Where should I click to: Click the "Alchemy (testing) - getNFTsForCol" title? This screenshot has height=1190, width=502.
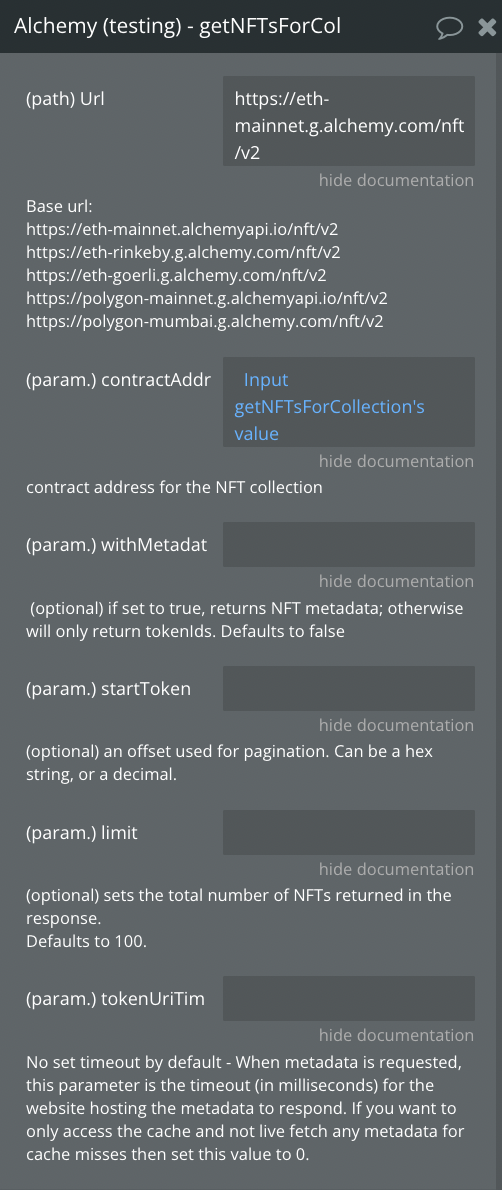(x=178, y=27)
